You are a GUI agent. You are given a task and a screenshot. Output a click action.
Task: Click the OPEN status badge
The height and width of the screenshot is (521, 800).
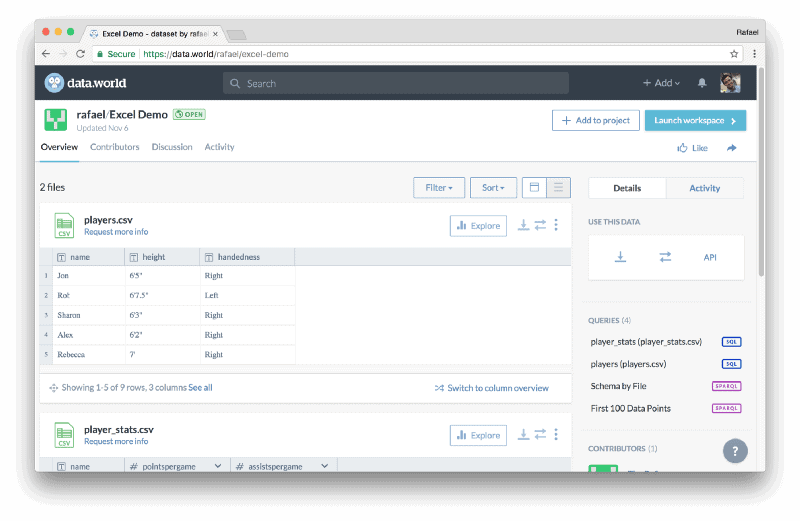pos(189,114)
